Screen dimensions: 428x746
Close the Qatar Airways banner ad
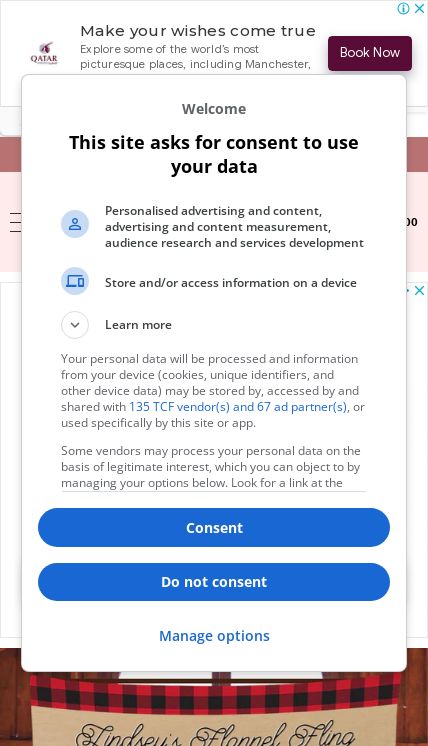coord(419,8)
